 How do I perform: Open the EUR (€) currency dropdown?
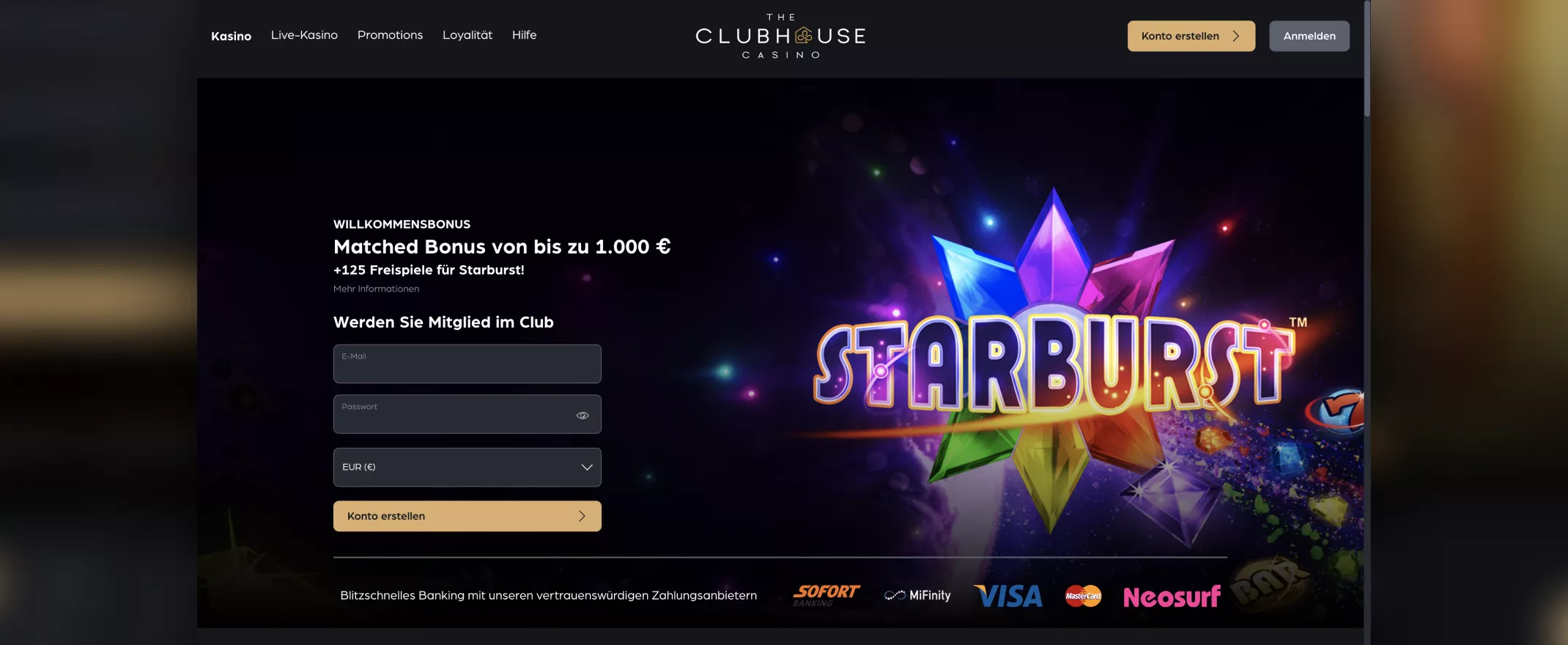467,467
